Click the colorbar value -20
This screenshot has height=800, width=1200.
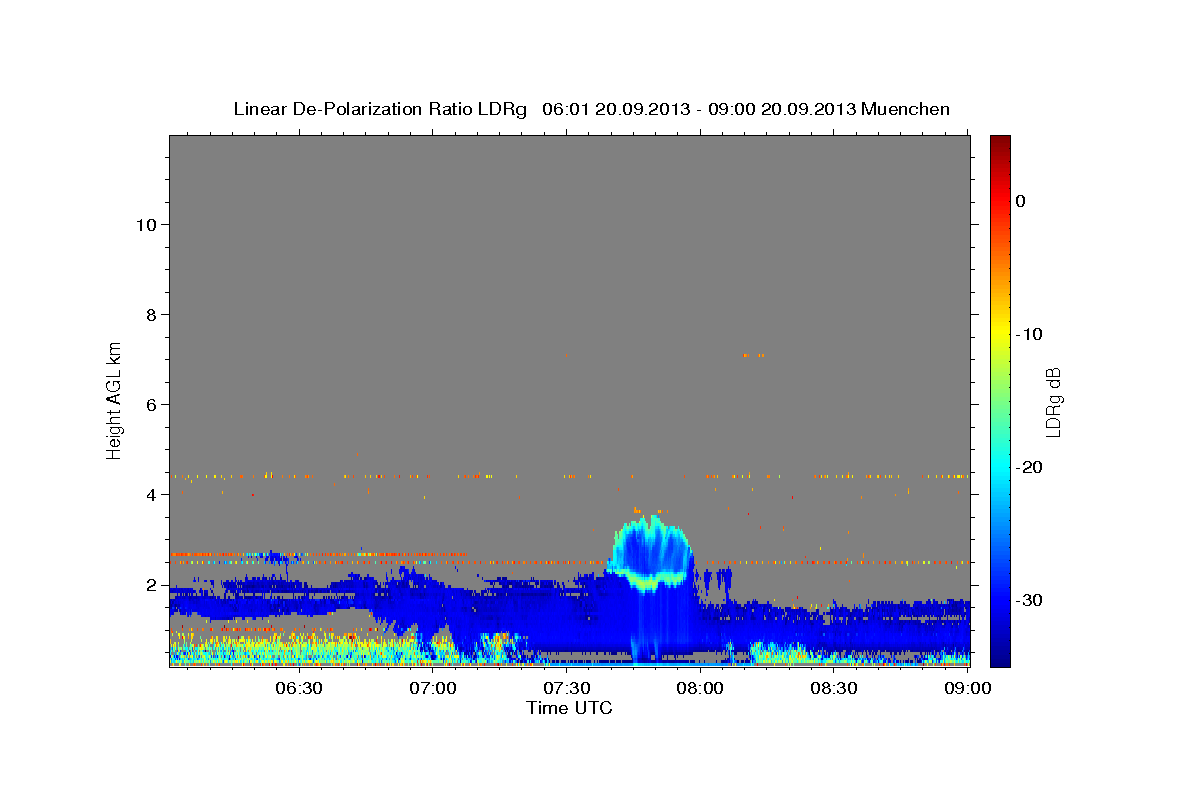tap(1029, 467)
